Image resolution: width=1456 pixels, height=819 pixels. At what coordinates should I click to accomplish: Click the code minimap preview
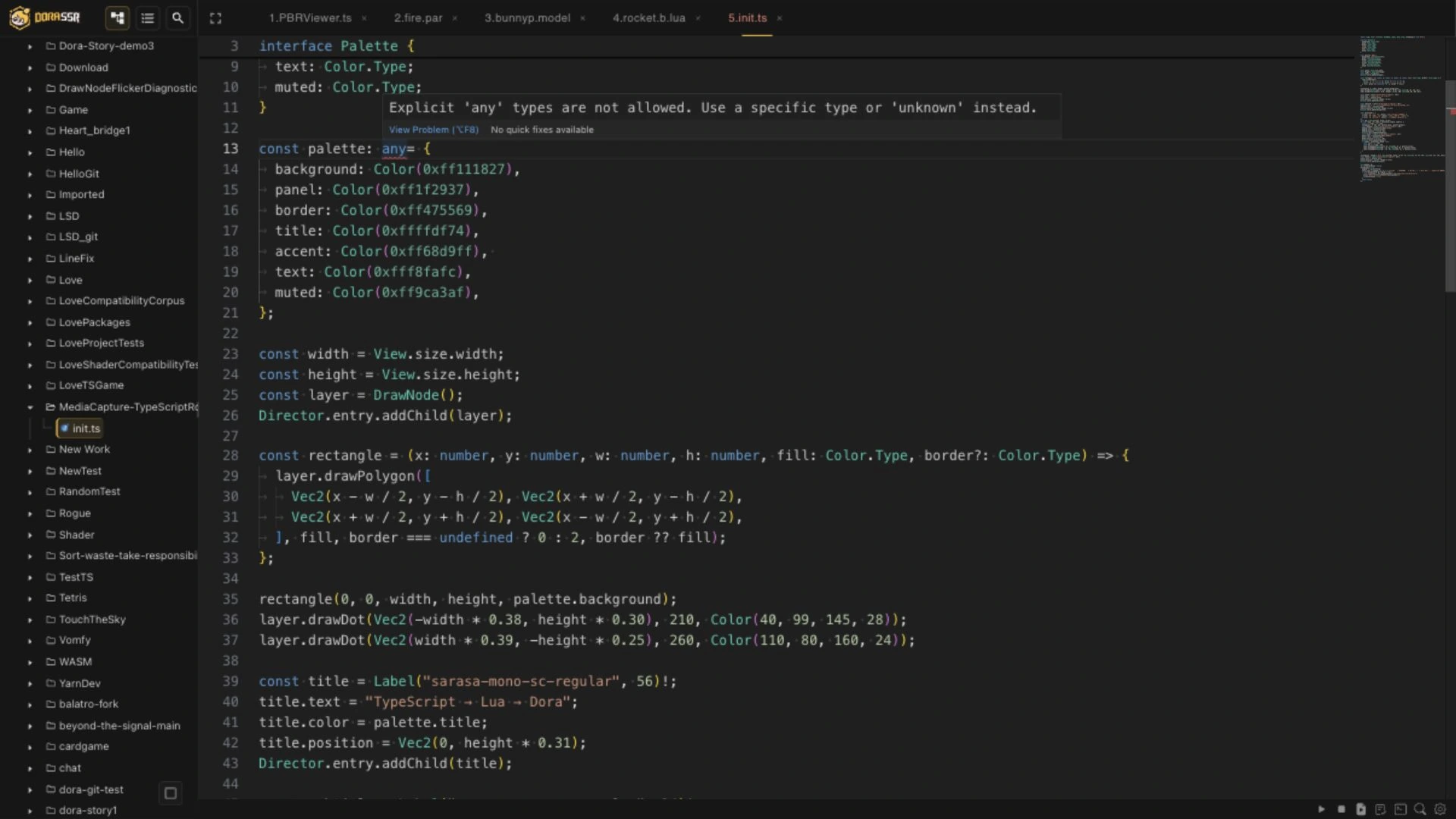point(1401,108)
